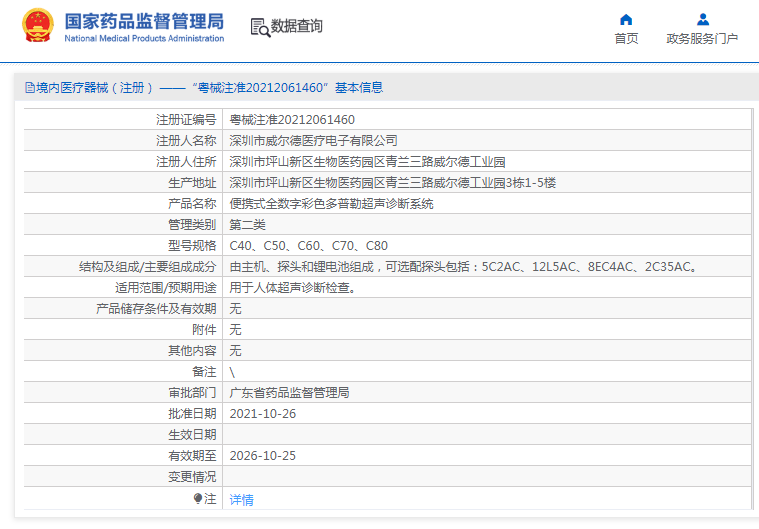Open the 政务服务门户 menu item
Image resolution: width=759 pixels, height=529 pixels.
(702, 39)
